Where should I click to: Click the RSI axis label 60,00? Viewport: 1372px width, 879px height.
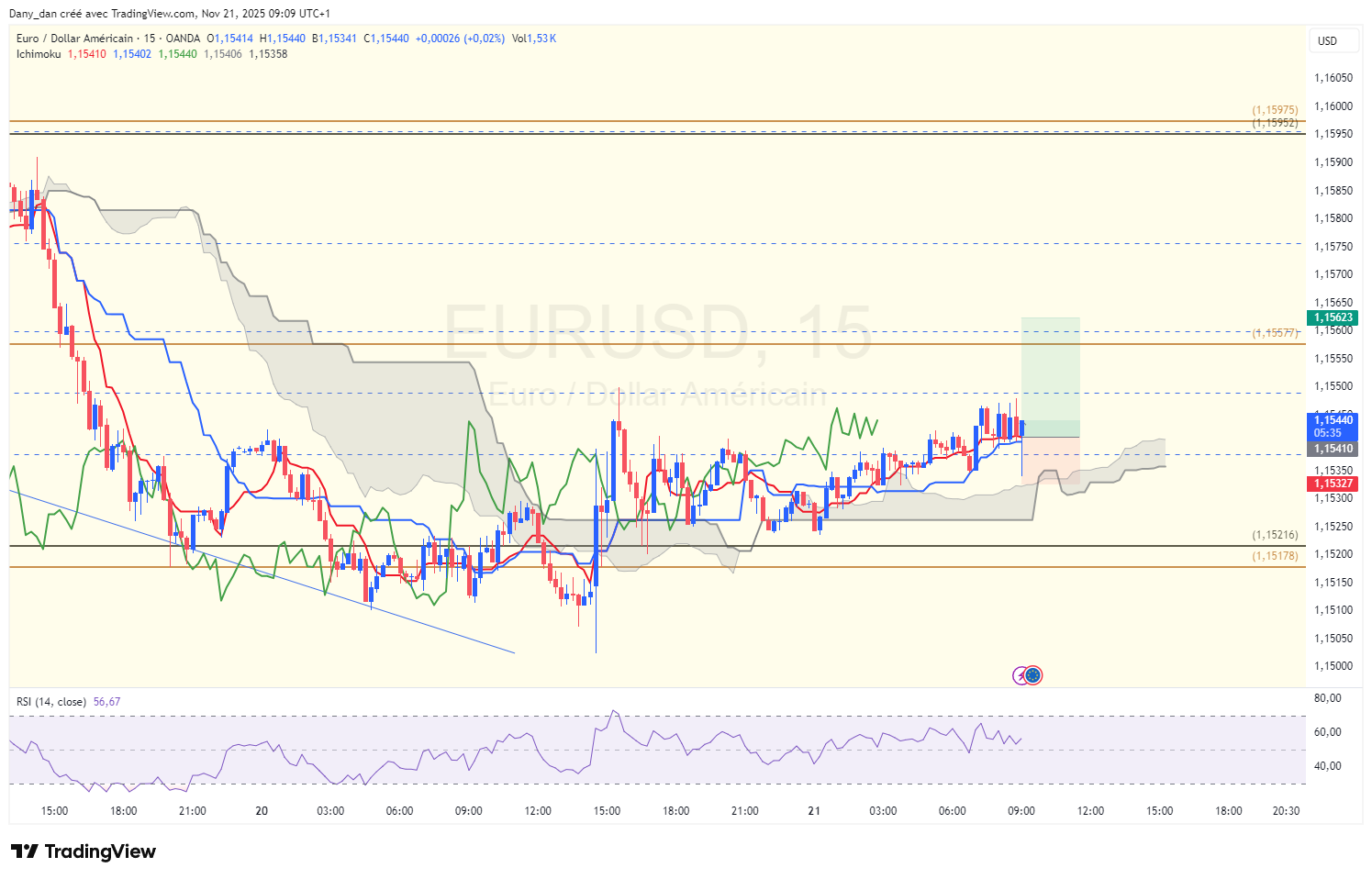click(x=1328, y=732)
